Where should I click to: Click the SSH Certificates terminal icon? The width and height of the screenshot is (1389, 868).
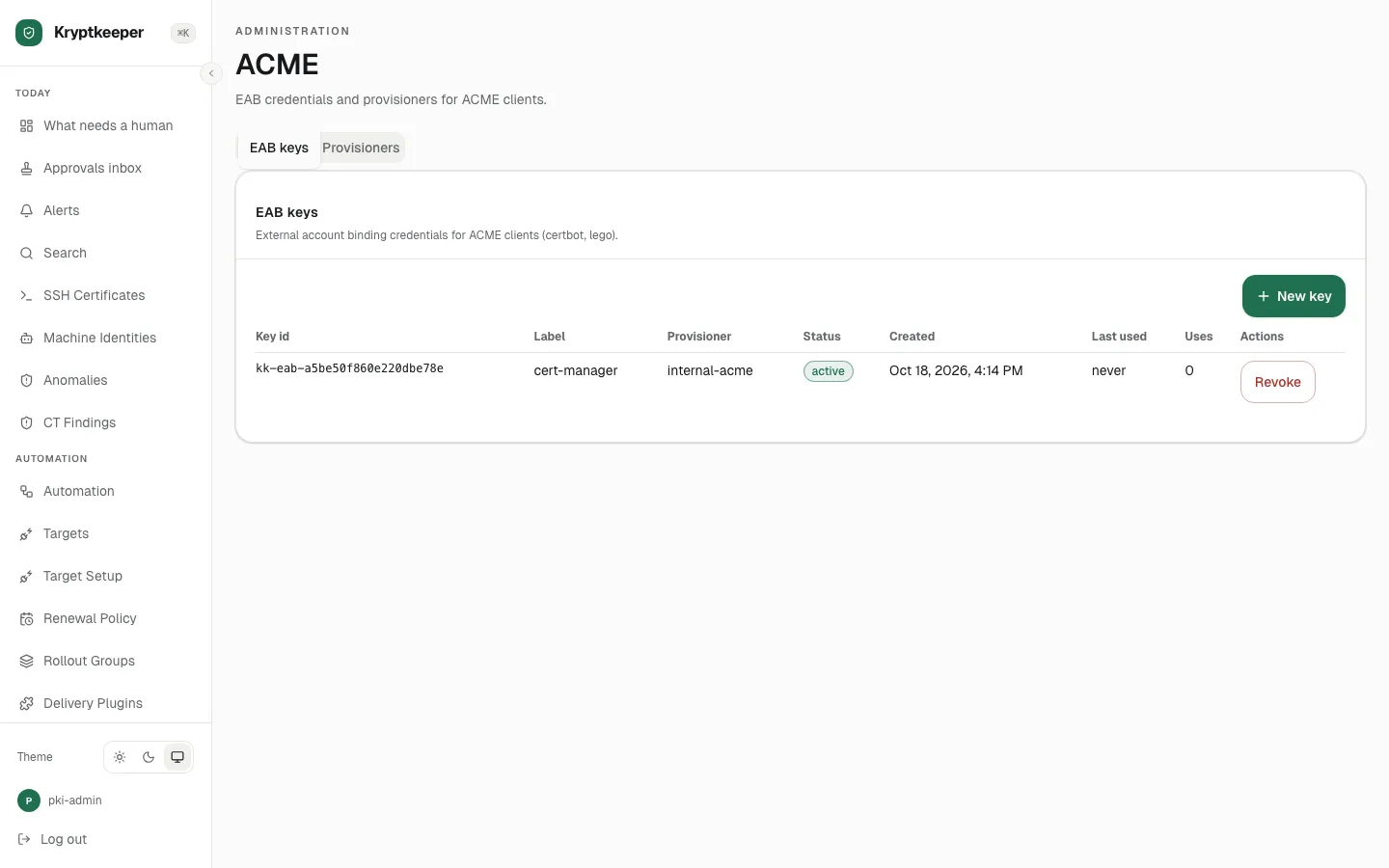(27, 296)
